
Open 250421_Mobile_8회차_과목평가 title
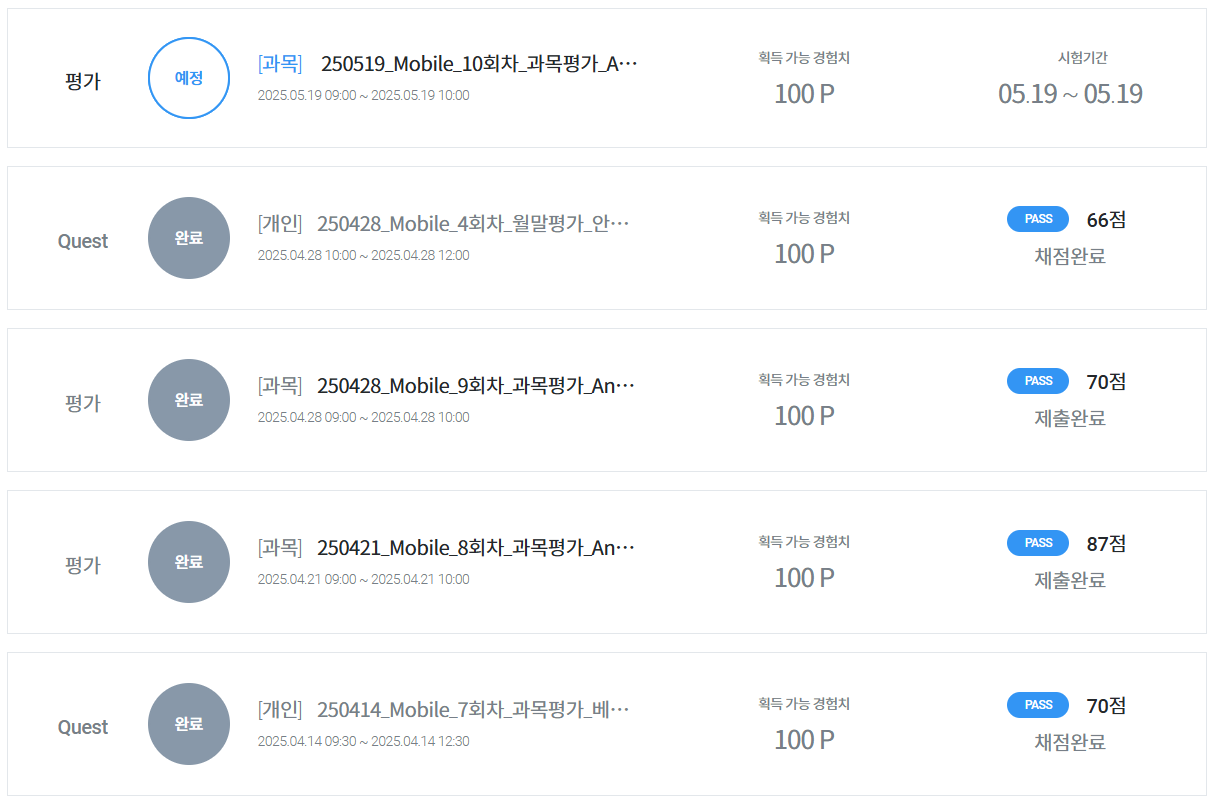click(x=476, y=548)
